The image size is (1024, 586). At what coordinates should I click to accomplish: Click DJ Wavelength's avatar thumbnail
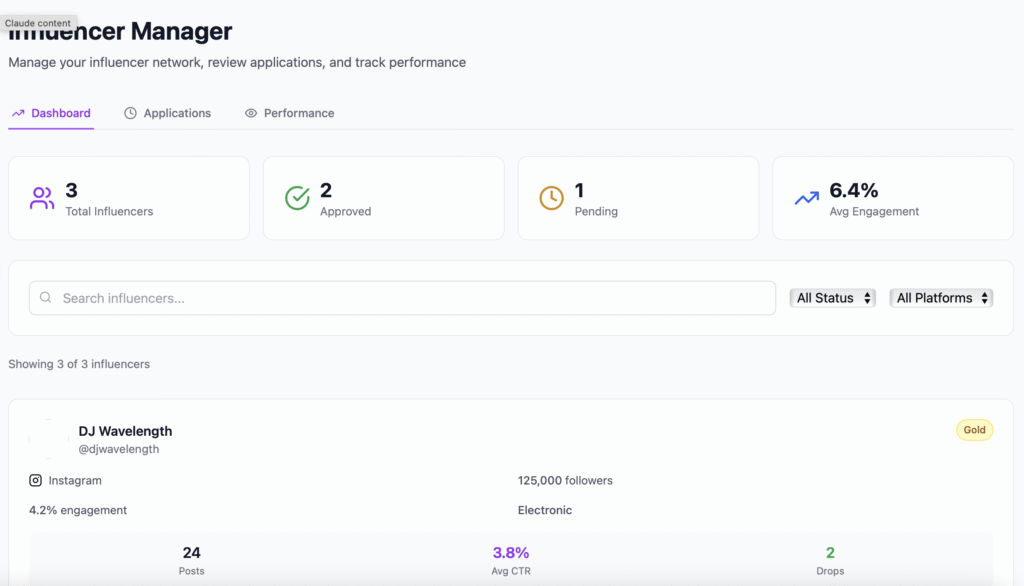[x=48, y=440]
